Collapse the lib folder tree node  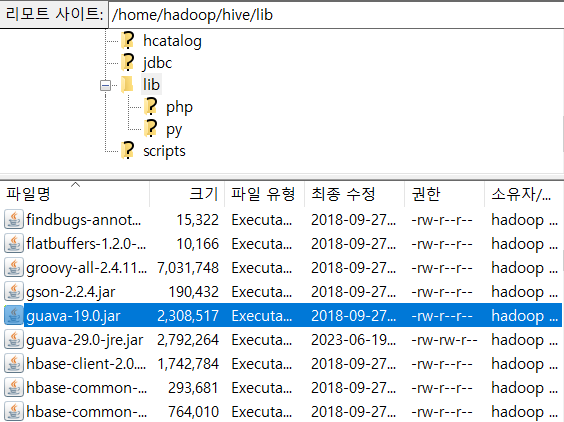tap(105, 86)
